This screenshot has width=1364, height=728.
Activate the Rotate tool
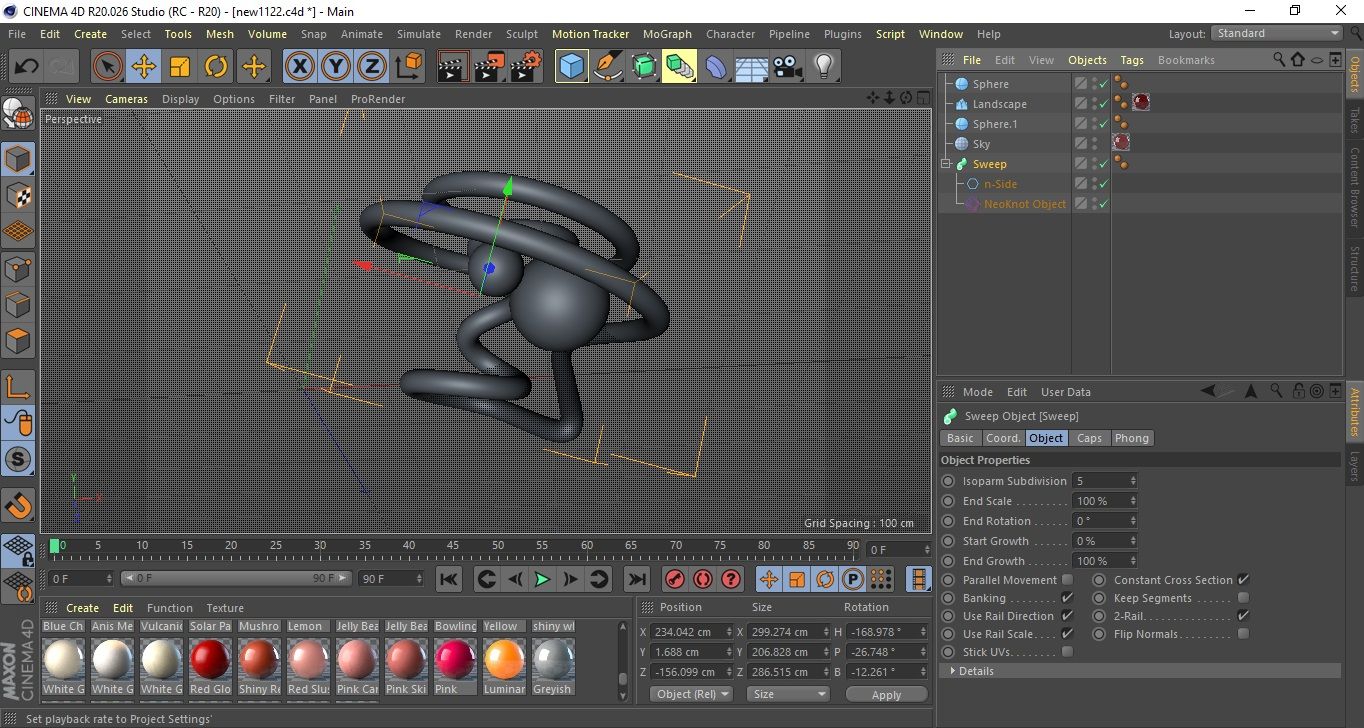point(216,67)
